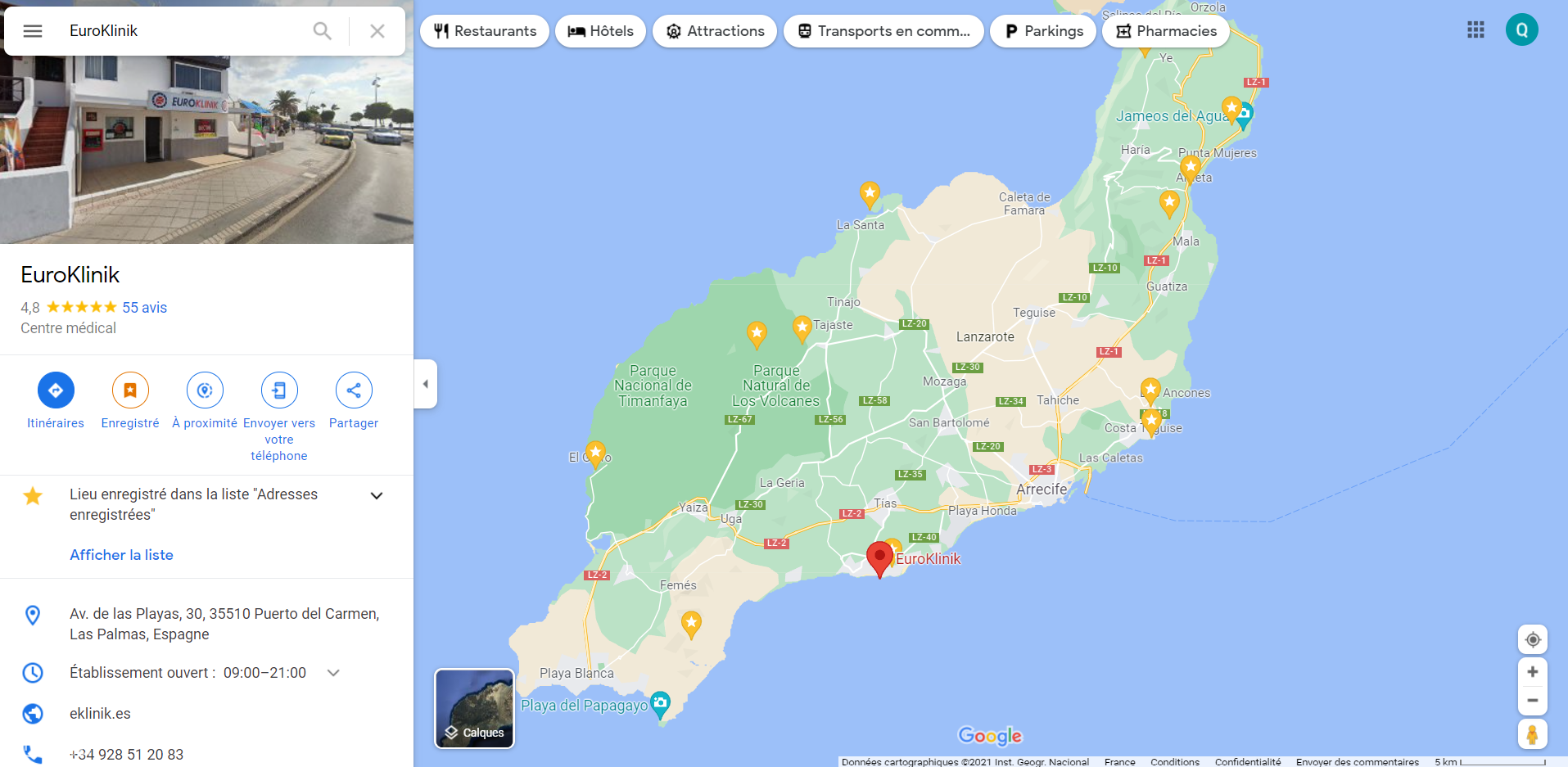Click the star marker near Mala

tap(1169, 204)
